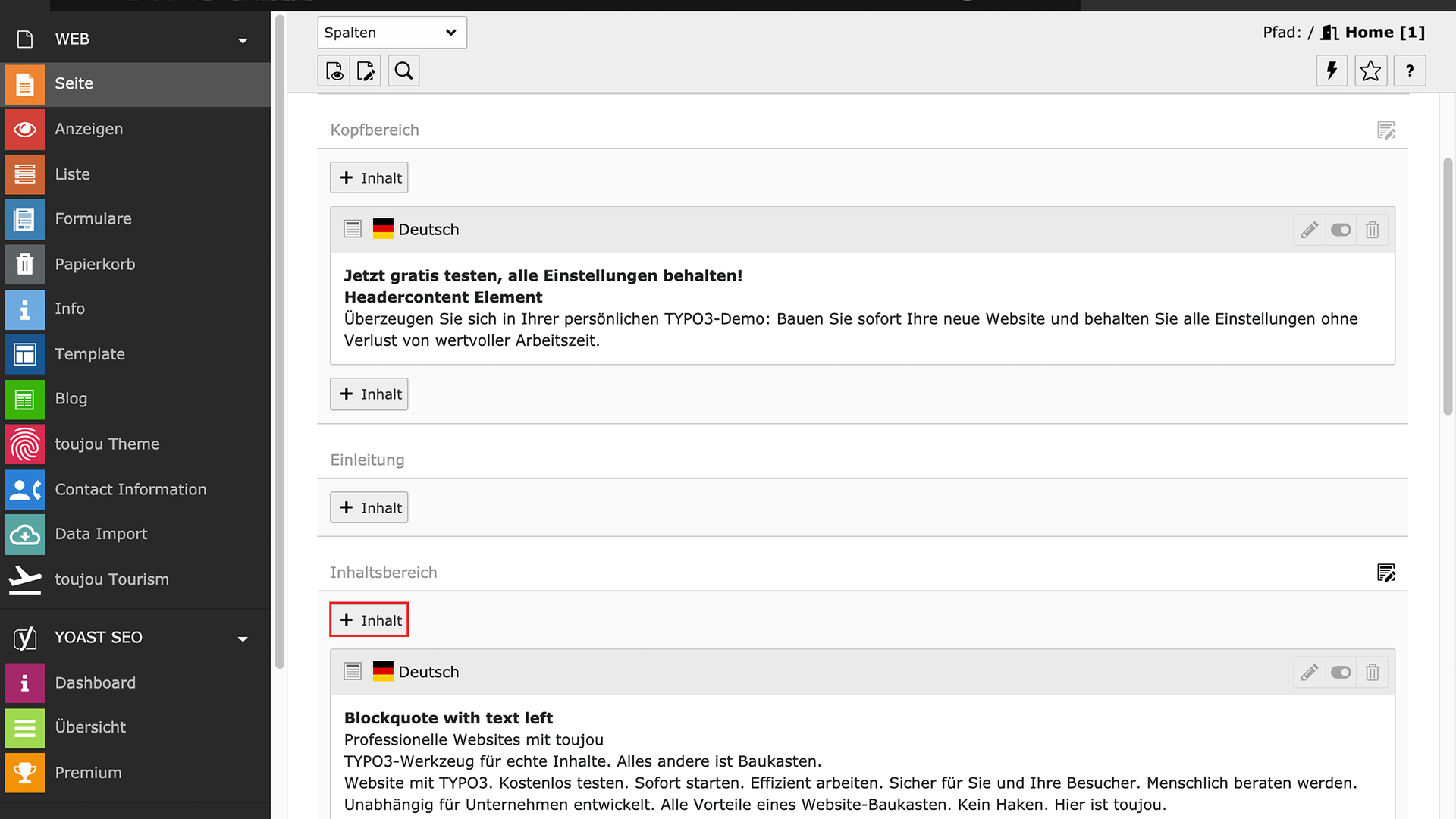Open the search icon in toolbar
The height and width of the screenshot is (819, 1456).
tap(403, 71)
